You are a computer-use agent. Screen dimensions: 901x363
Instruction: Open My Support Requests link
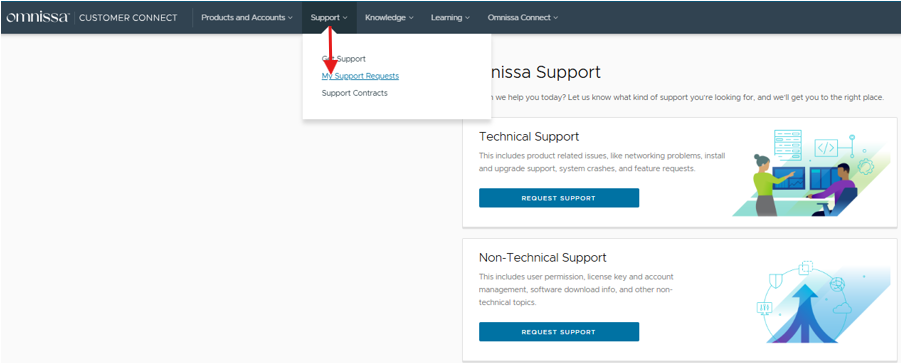click(x=360, y=76)
